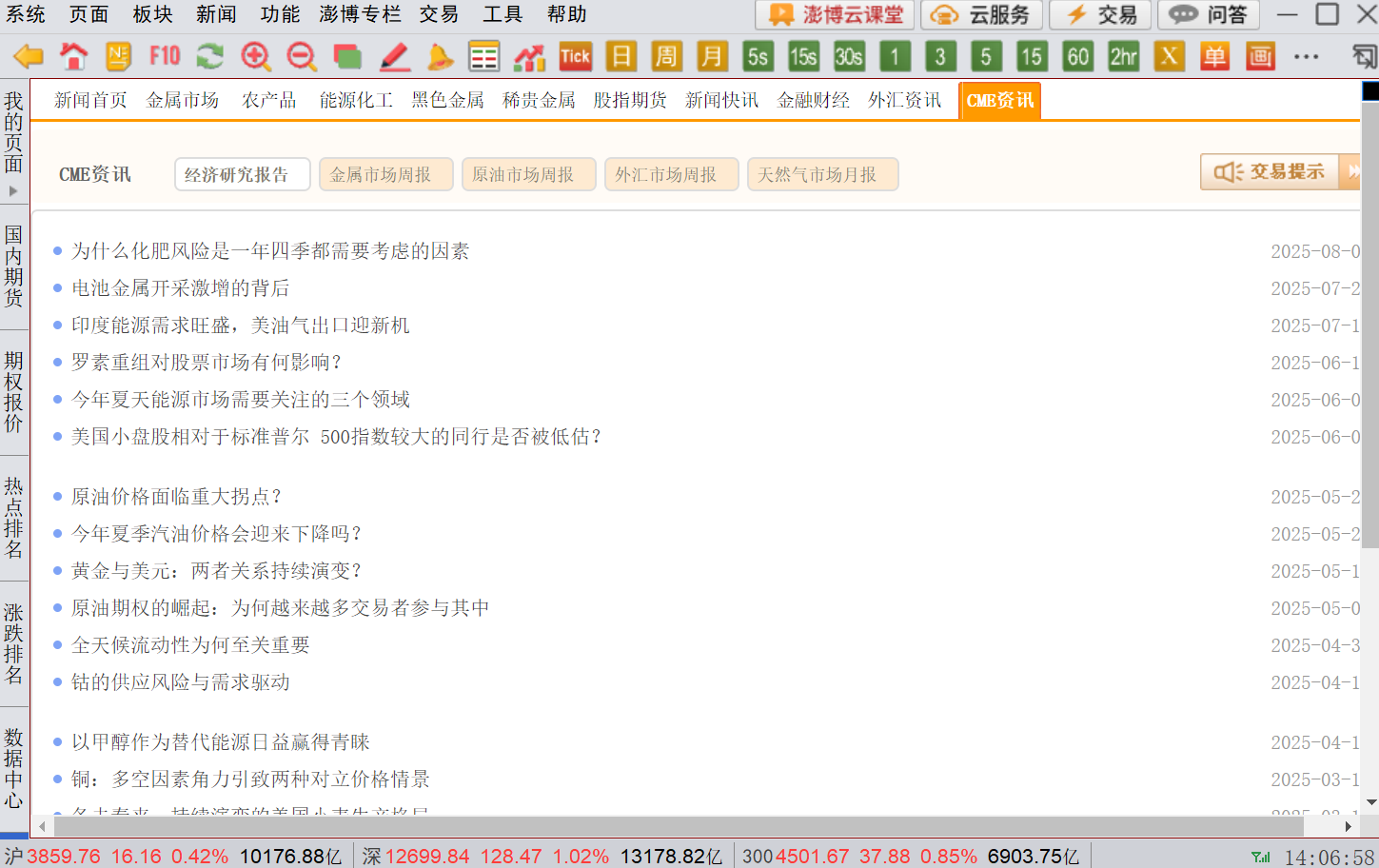Refresh data with the green arrows icon
This screenshot has width=1379, height=868.
click(x=209, y=57)
